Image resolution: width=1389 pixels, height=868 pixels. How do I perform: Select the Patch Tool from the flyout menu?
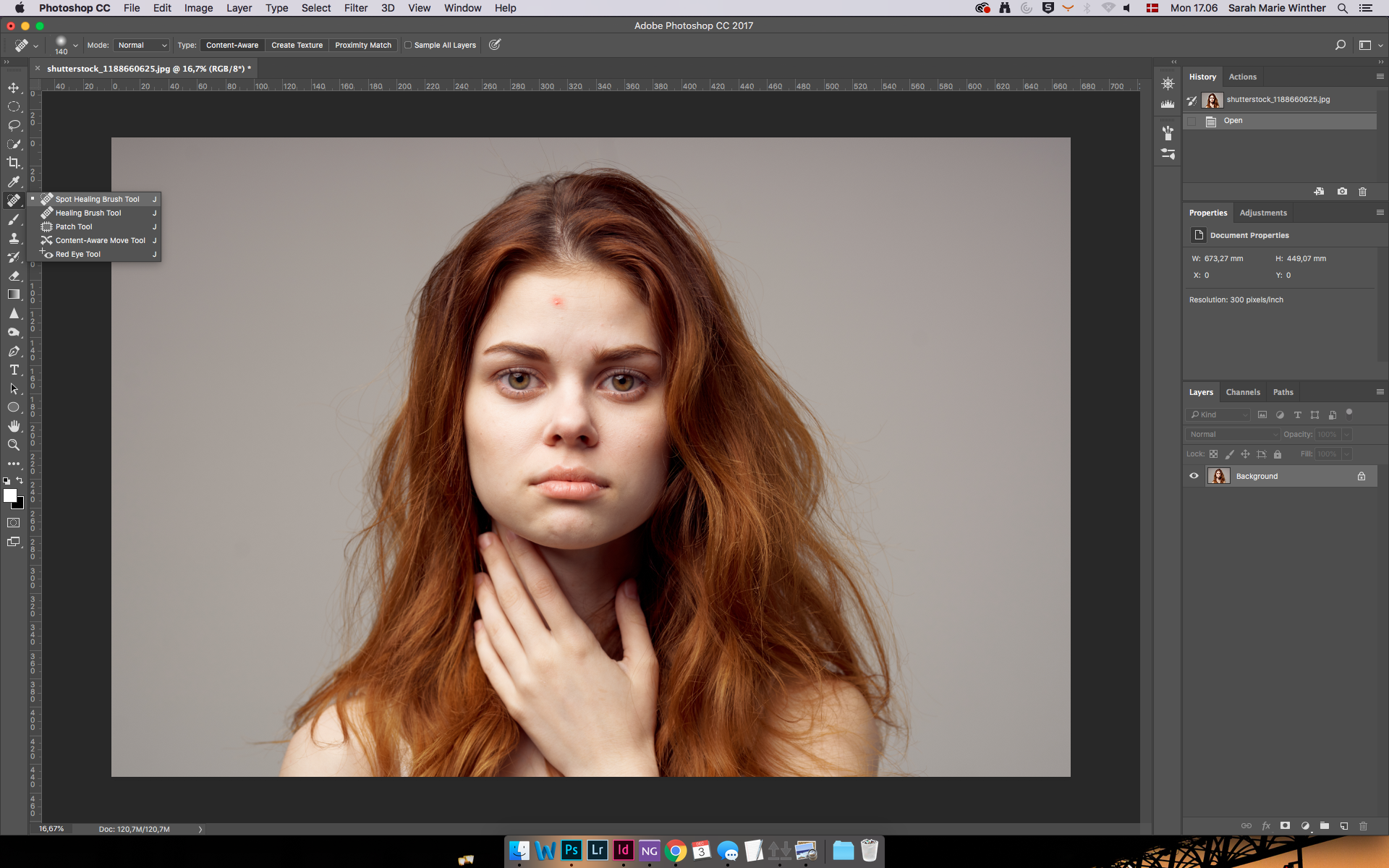tap(73, 226)
